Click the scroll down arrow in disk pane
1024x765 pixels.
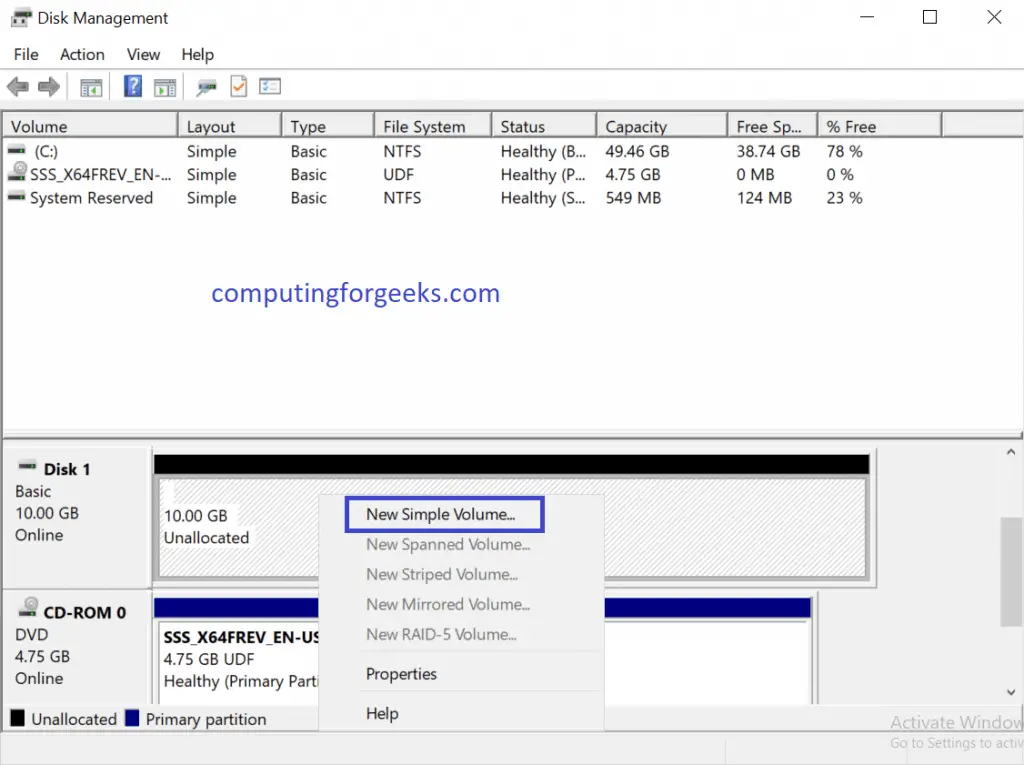(1011, 692)
